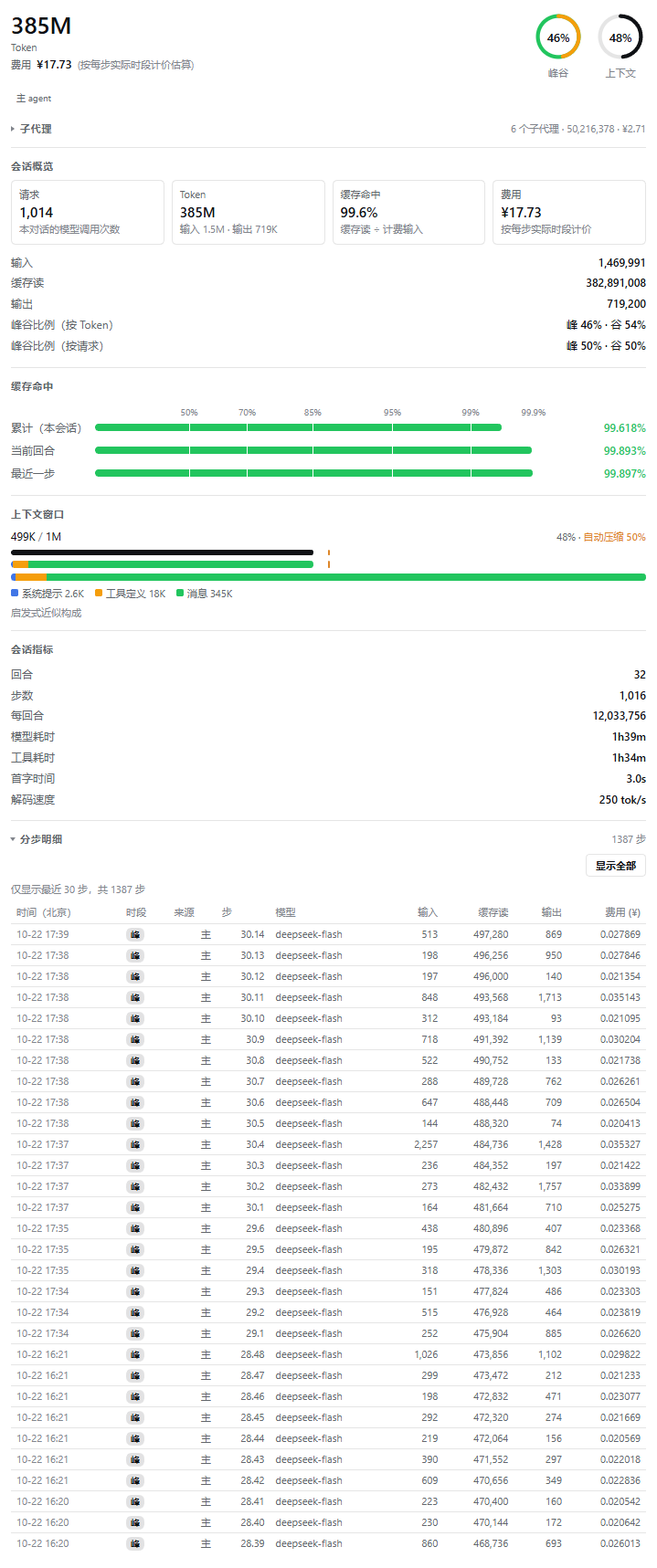This screenshot has height=1568, width=657.
Task: Click the green 消息 345K legend marker
Action: (x=180, y=594)
